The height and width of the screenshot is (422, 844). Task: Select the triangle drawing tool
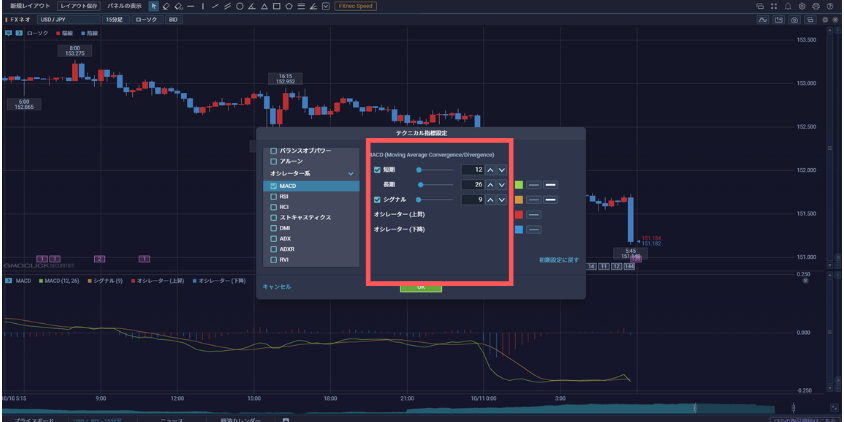(263, 6)
